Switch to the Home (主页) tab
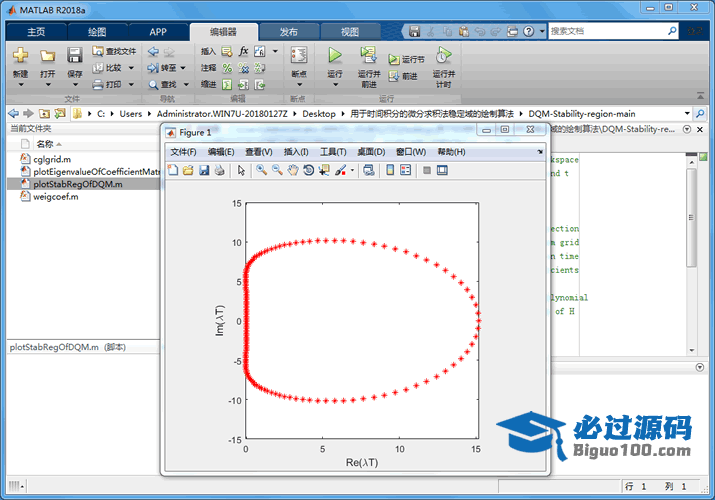The height and width of the screenshot is (500, 715). tap(36, 32)
